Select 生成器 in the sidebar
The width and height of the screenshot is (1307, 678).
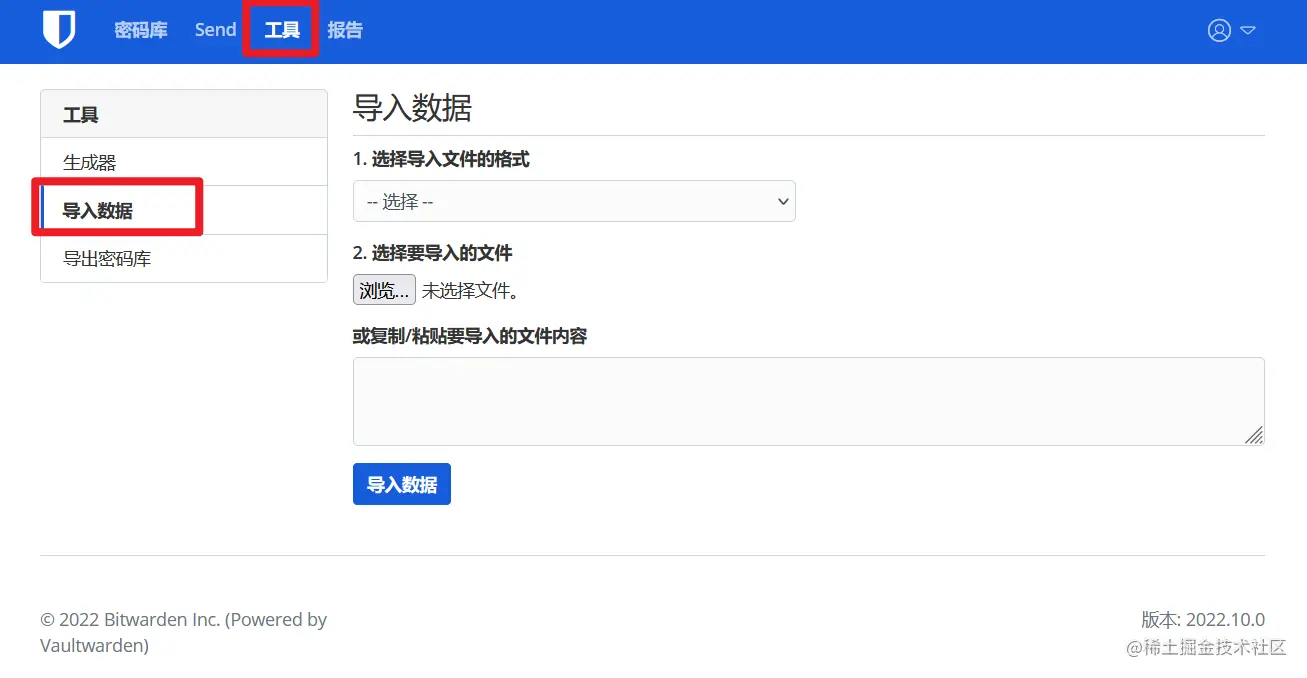[89, 161]
